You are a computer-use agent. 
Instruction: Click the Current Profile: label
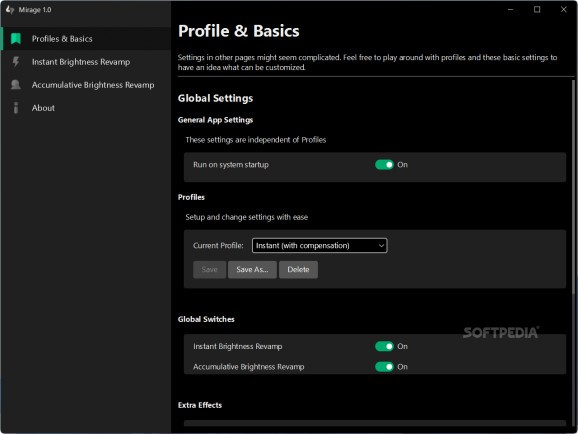[218, 246]
